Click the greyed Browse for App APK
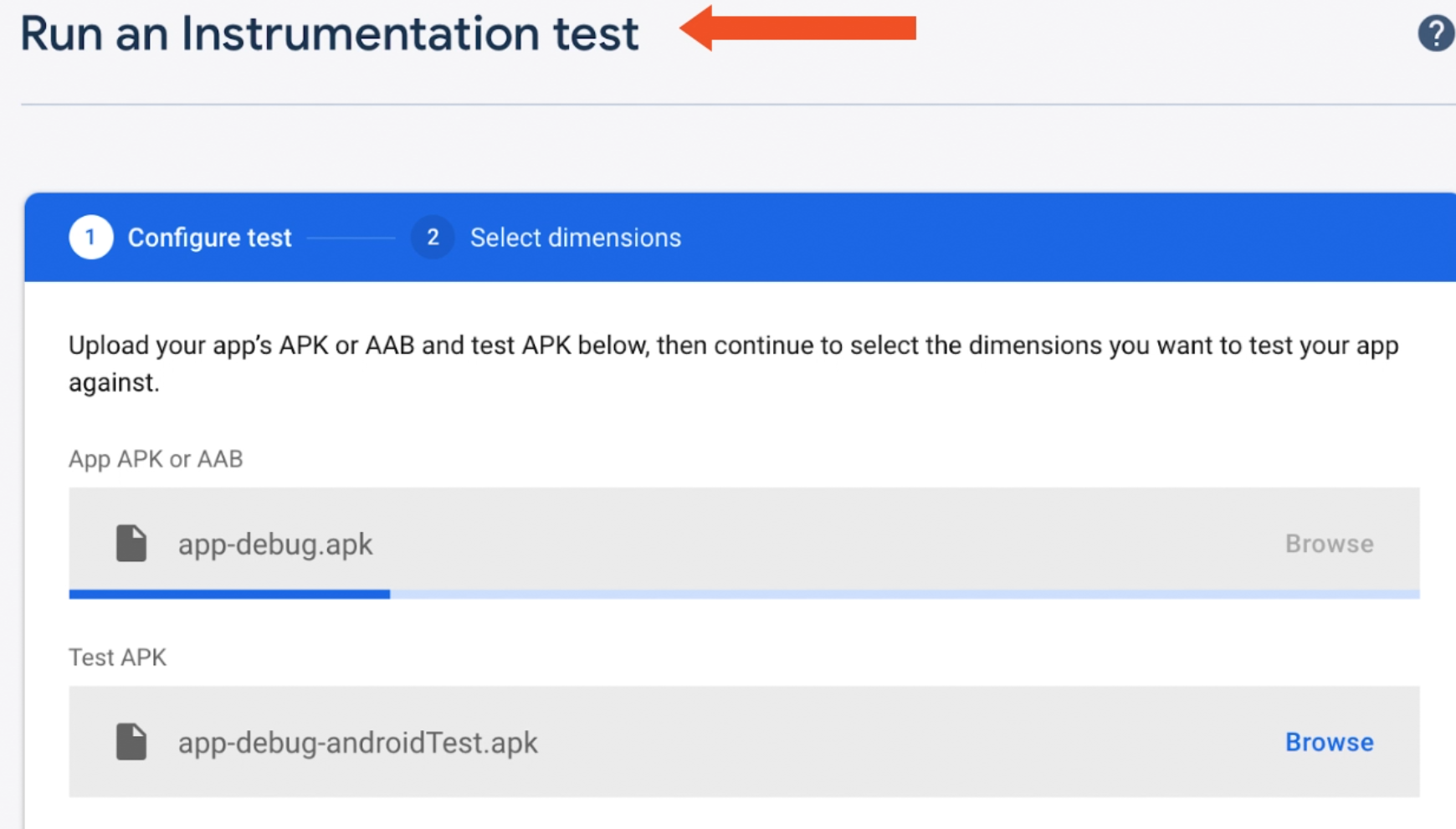 point(1329,544)
